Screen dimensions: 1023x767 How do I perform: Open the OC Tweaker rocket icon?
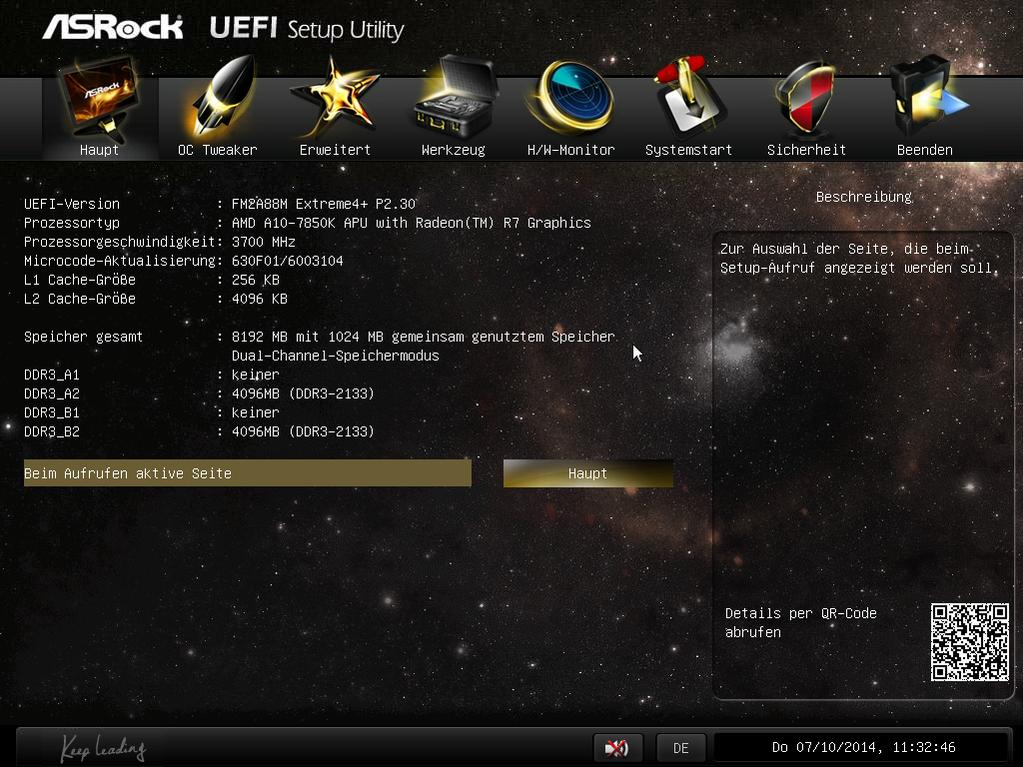(221, 97)
